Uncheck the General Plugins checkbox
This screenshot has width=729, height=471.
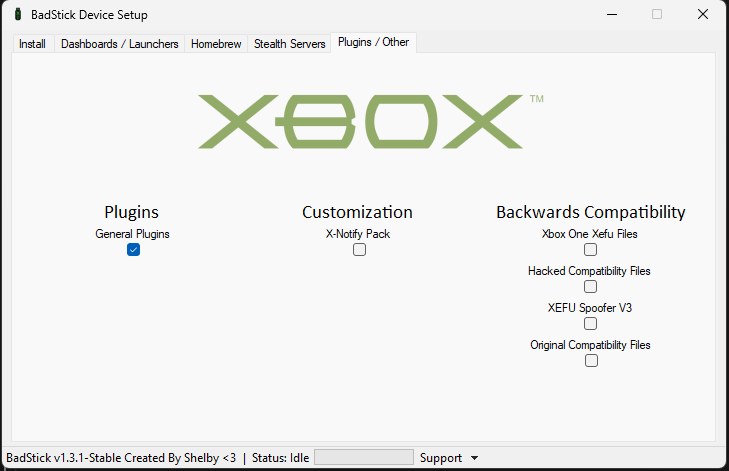pos(133,250)
